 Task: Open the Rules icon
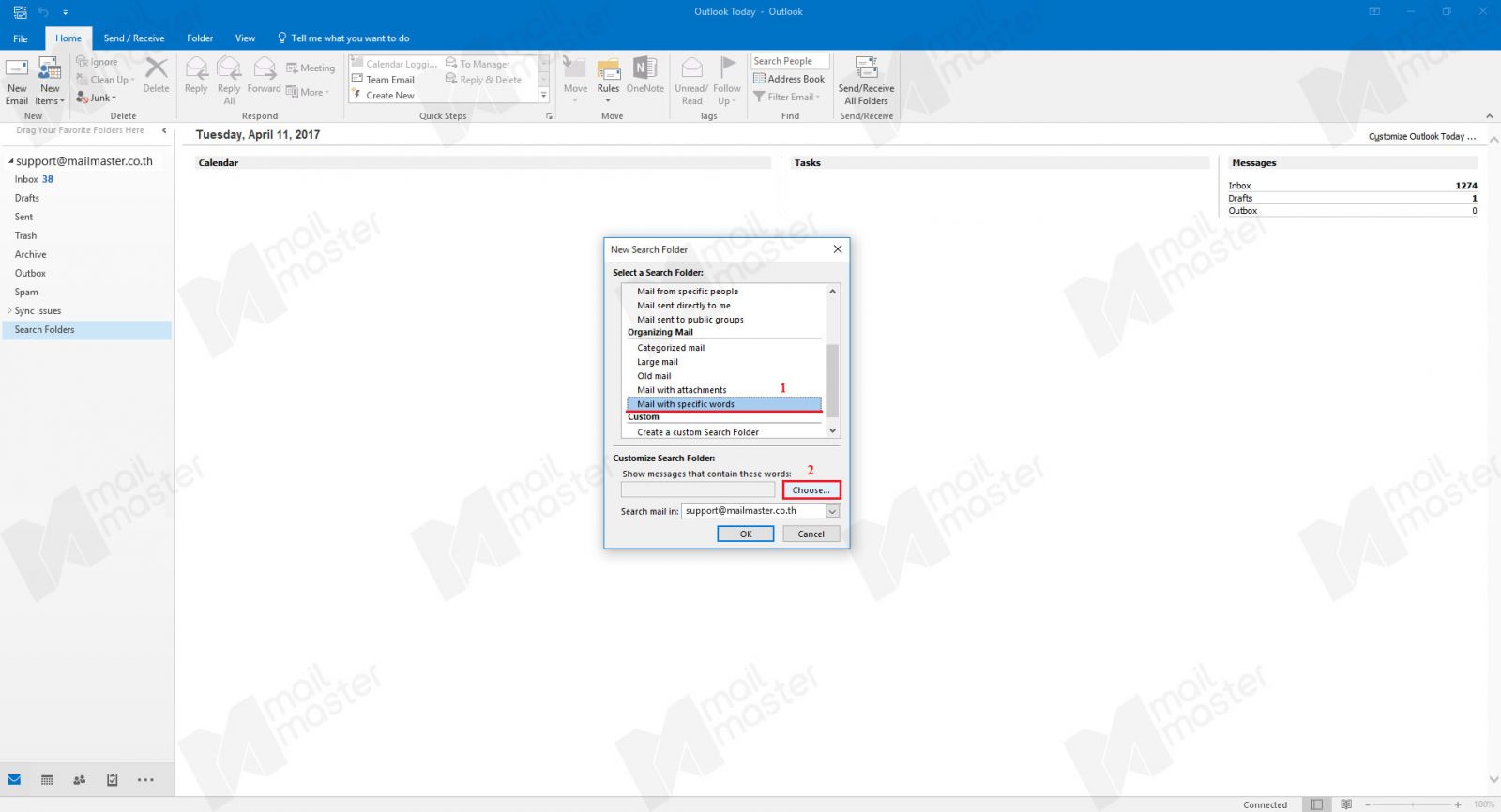[609, 69]
